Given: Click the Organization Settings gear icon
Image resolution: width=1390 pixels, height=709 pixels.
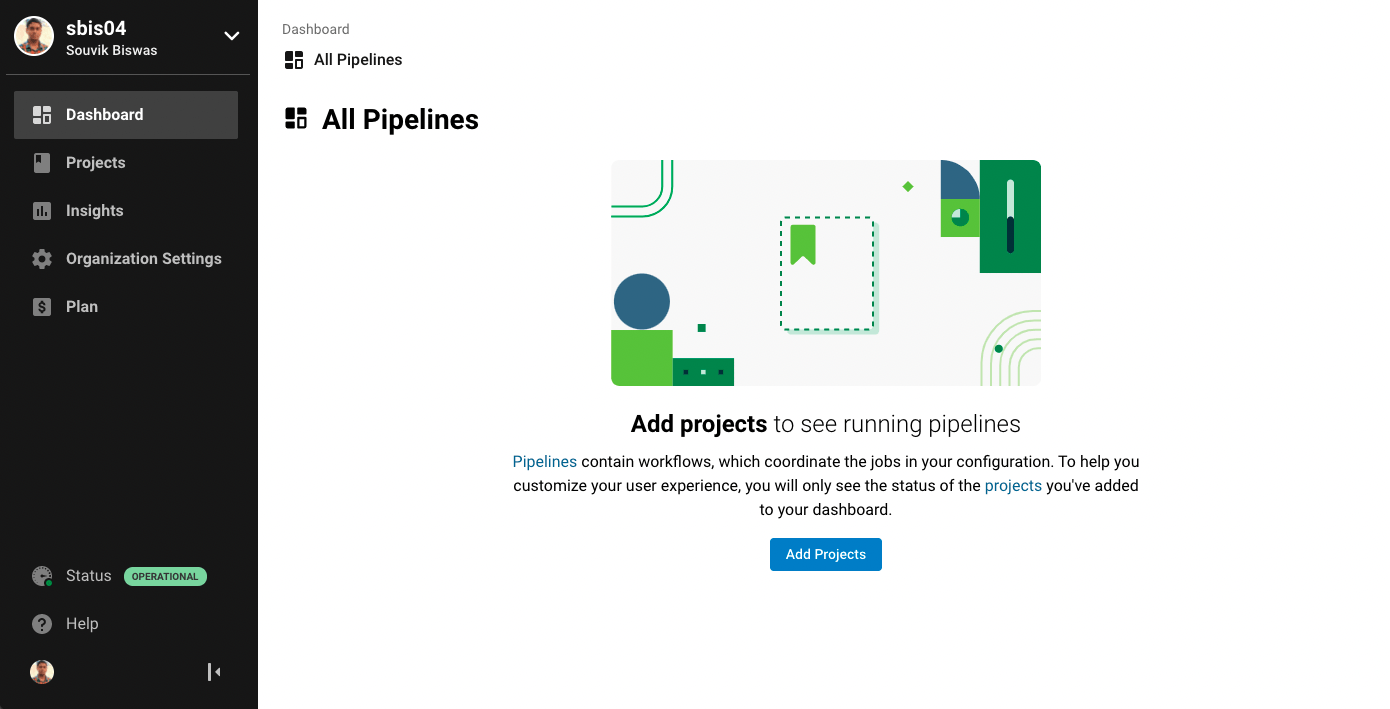Looking at the screenshot, I should click(42, 259).
